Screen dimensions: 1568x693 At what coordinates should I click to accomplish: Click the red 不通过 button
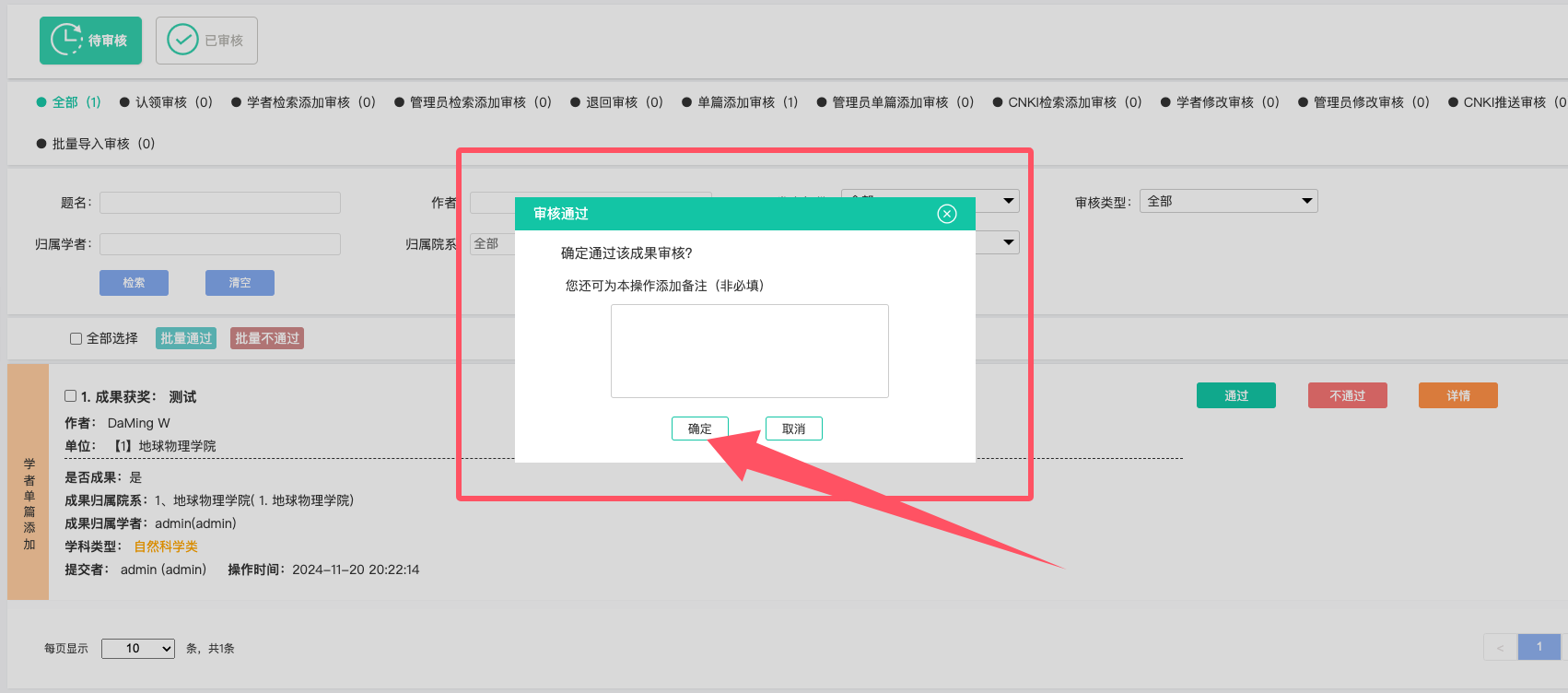(x=1348, y=395)
